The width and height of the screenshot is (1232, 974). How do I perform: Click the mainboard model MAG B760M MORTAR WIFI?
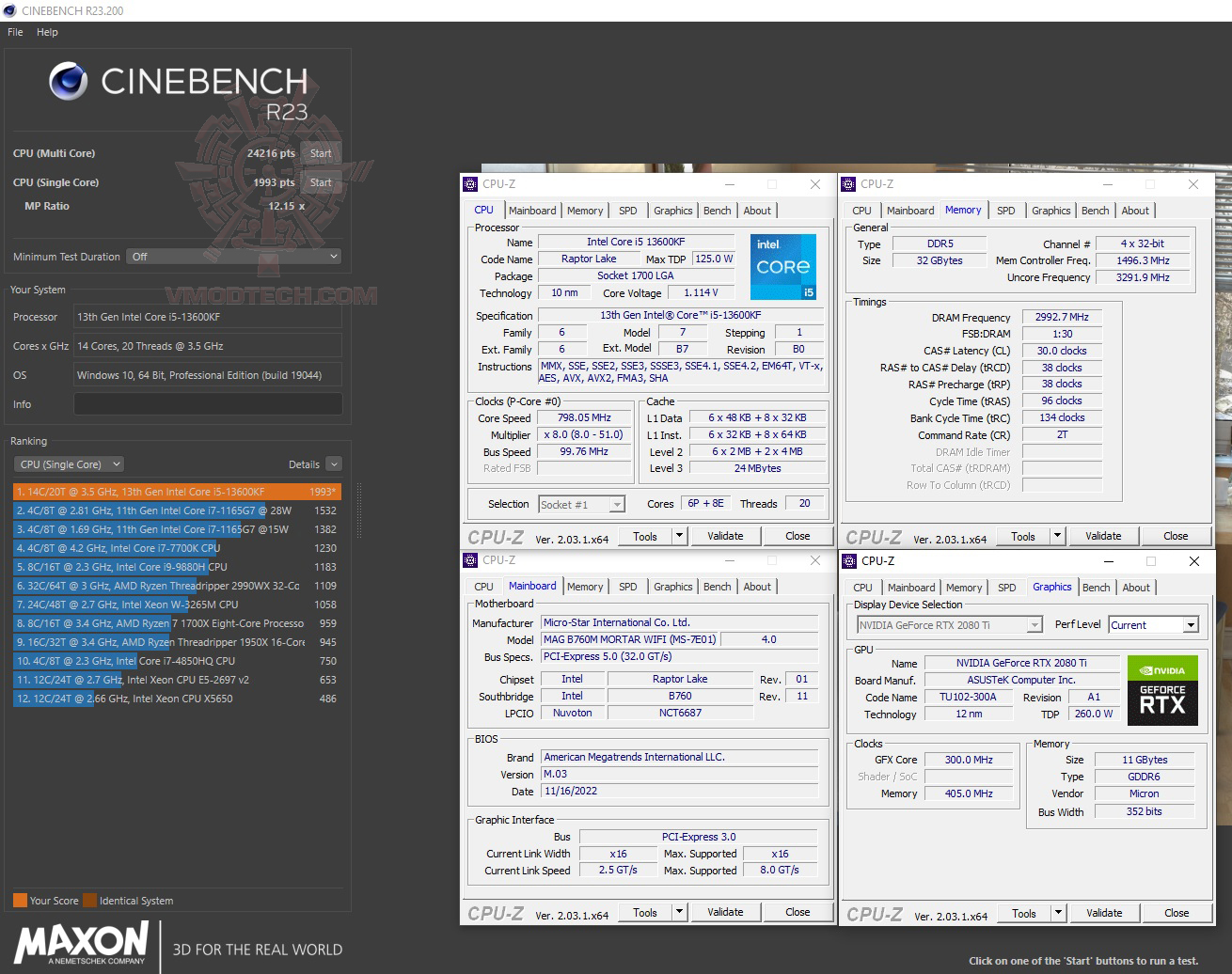click(x=629, y=639)
